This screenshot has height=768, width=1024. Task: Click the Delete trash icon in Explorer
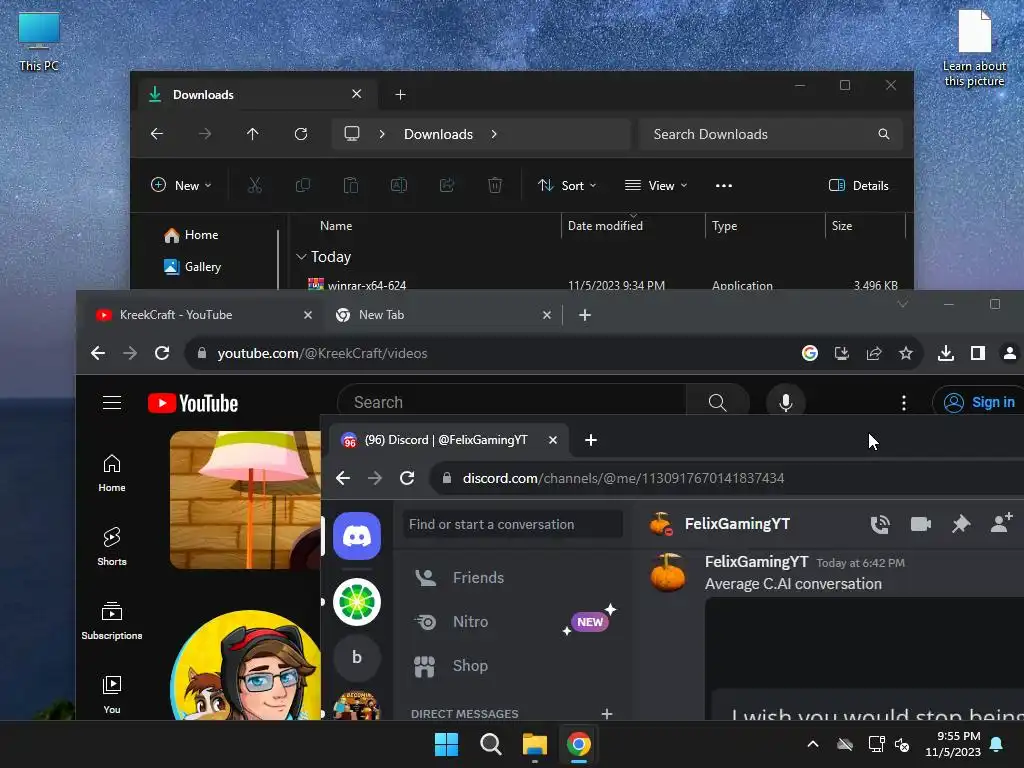[x=495, y=185]
